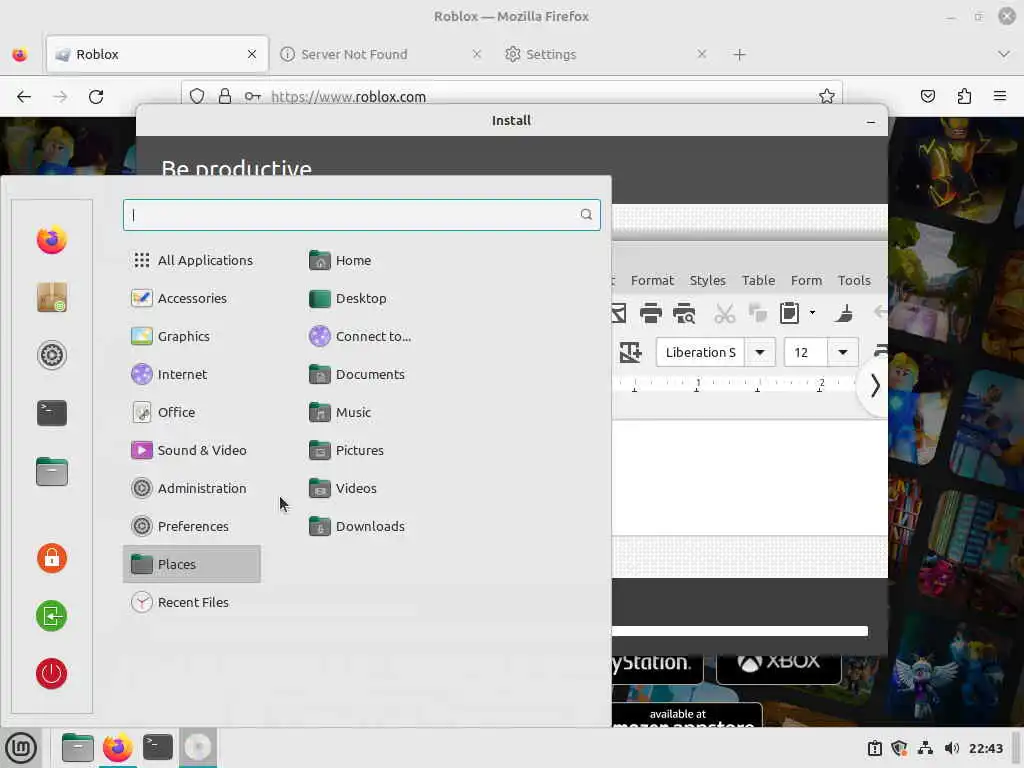Bookmark this page with star icon
Screen dimensions: 1024x768
point(827,97)
